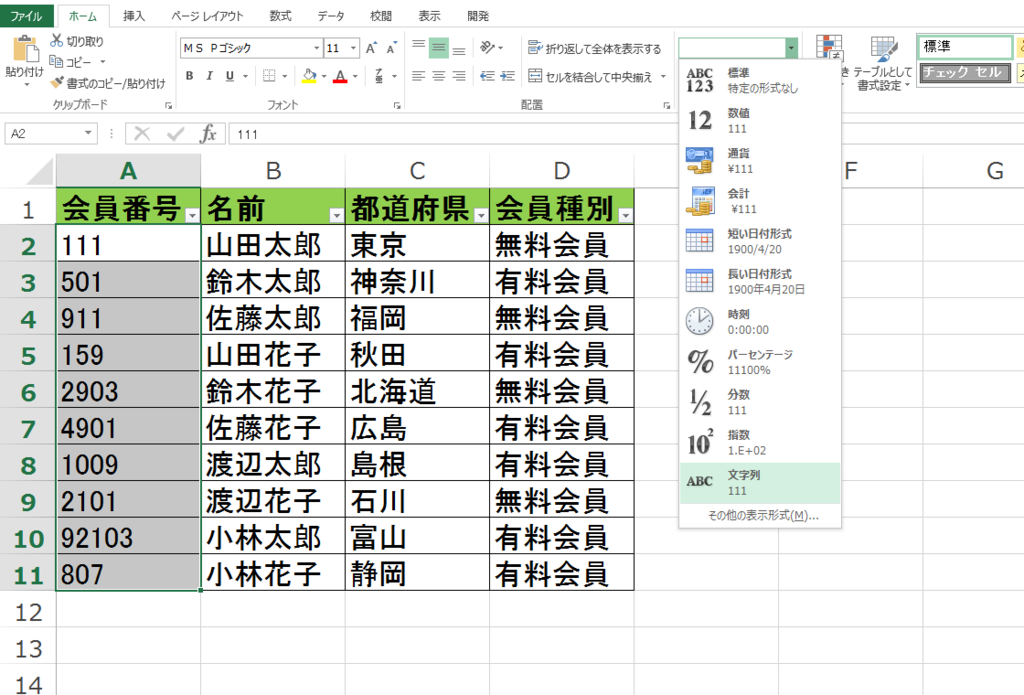
Task: Open the font size dropdown
Action: coord(352,48)
